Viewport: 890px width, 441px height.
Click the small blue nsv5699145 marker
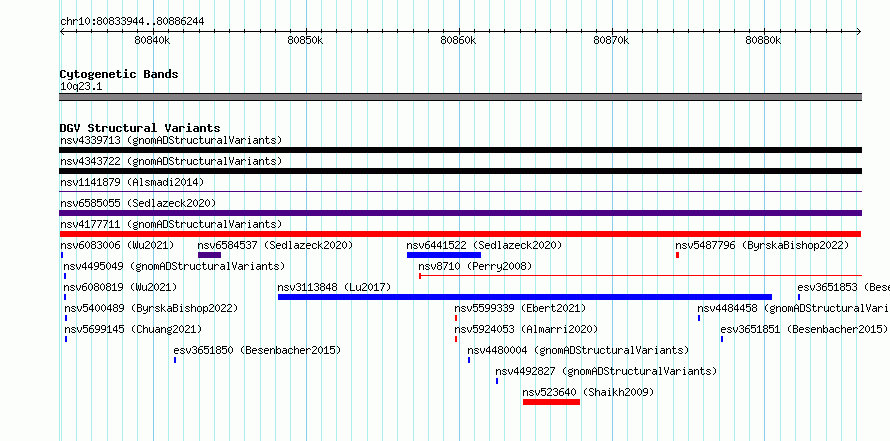tap(66, 339)
